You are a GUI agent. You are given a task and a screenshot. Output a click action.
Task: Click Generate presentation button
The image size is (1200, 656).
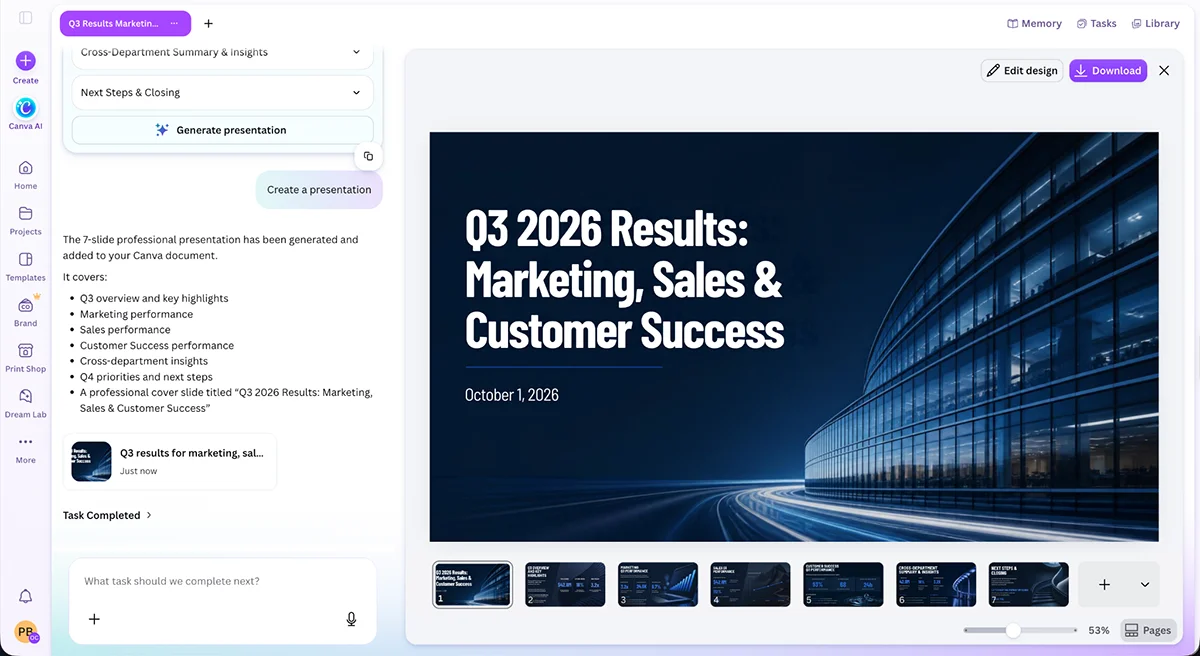click(222, 130)
